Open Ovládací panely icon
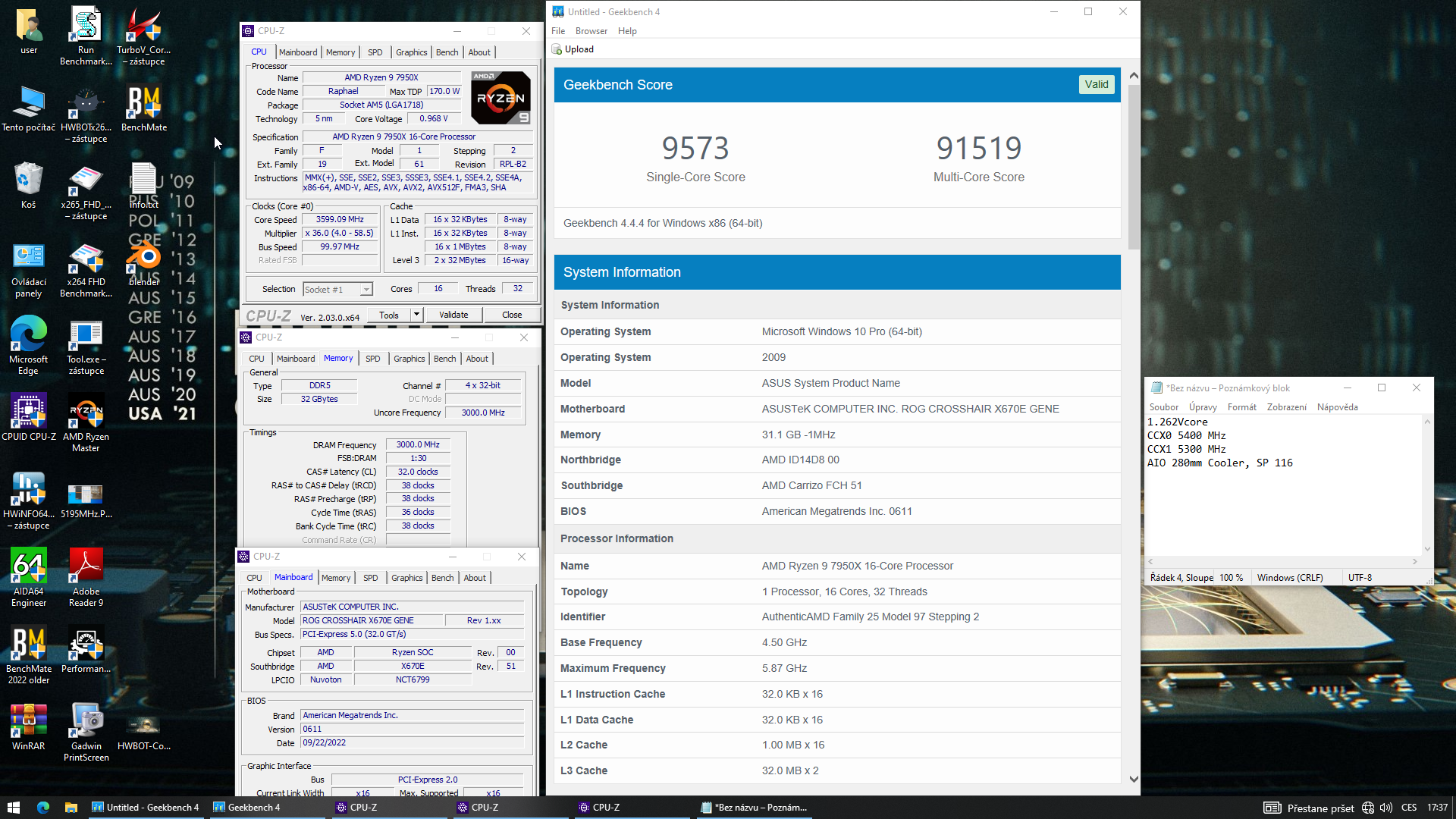This screenshot has height=819, width=1456. point(29,268)
